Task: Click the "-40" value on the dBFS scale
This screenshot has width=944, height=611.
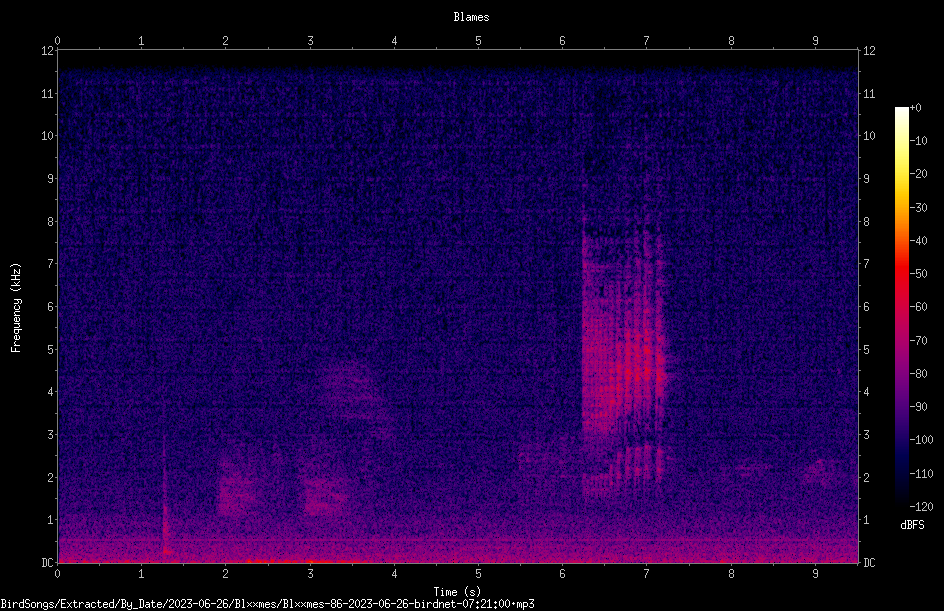Action: [x=918, y=241]
